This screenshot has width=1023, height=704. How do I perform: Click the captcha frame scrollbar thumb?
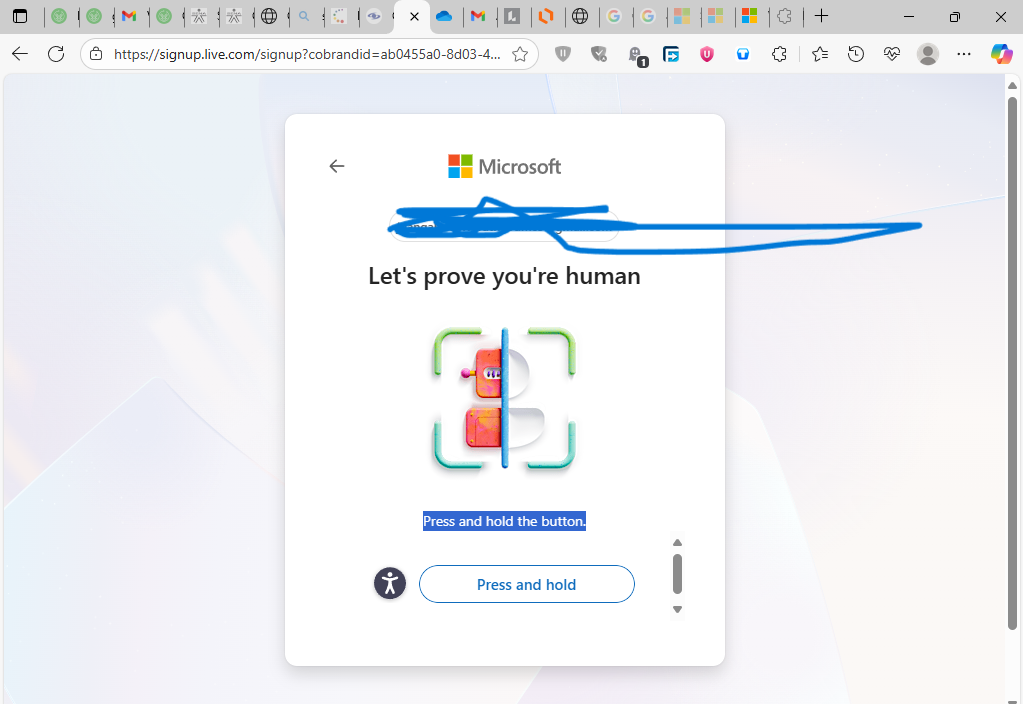(x=677, y=574)
